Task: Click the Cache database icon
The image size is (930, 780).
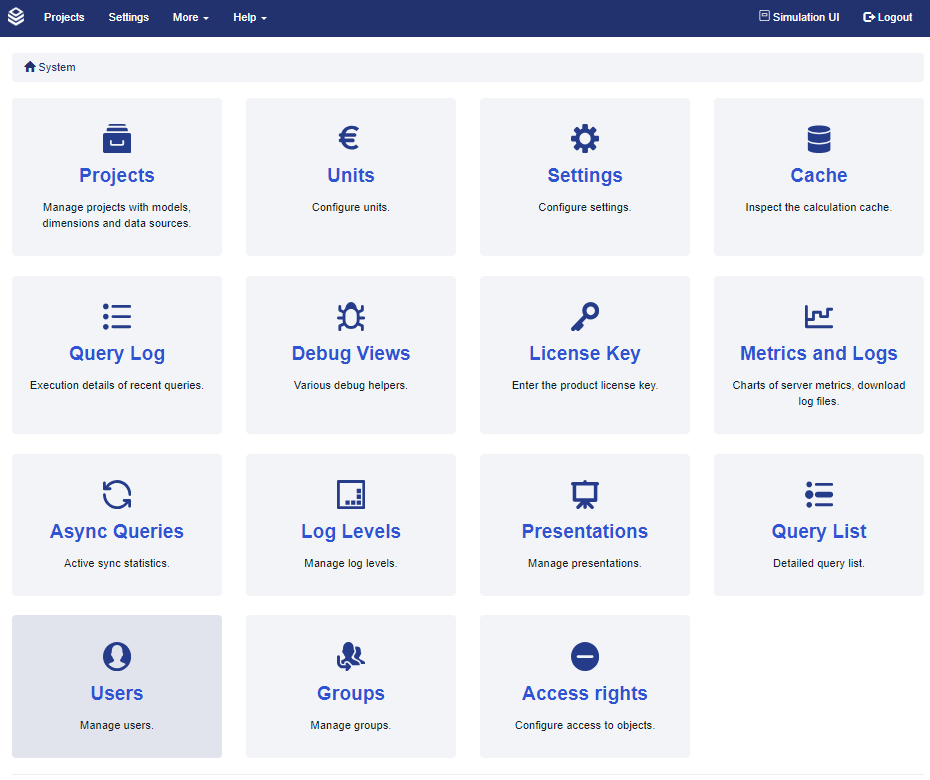Action: tap(819, 138)
